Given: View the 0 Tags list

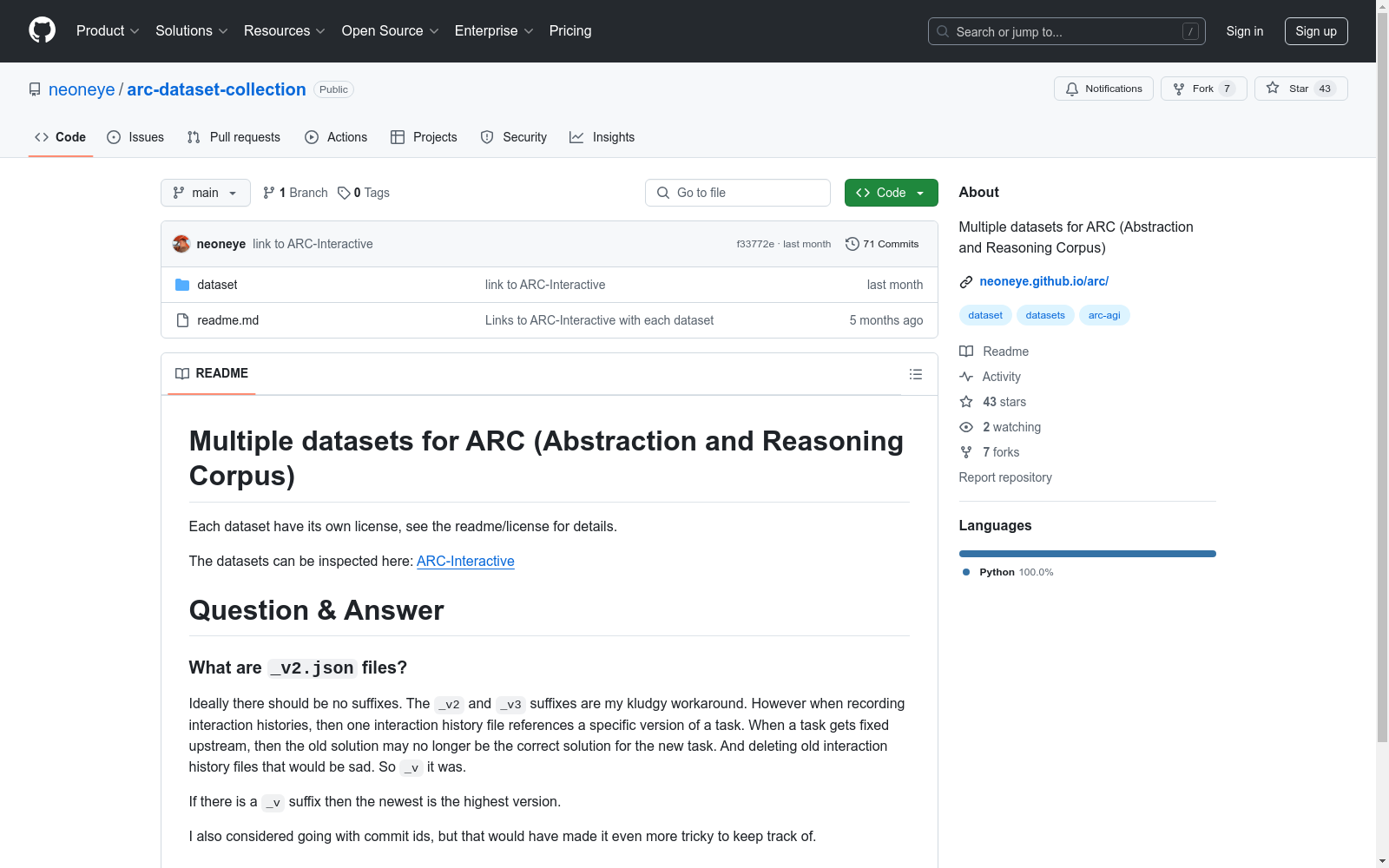Looking at the screenshot, I should (x=364, y=193).
